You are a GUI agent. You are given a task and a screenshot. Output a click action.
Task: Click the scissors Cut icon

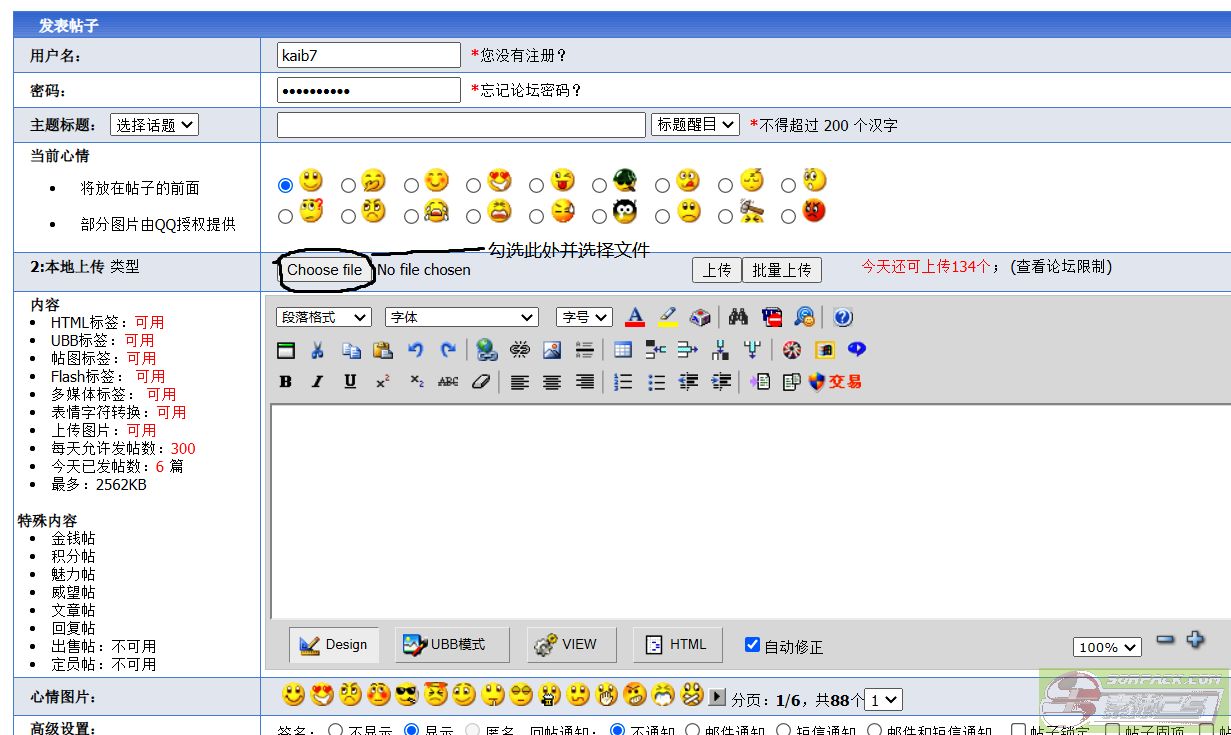tap(317, 350)
